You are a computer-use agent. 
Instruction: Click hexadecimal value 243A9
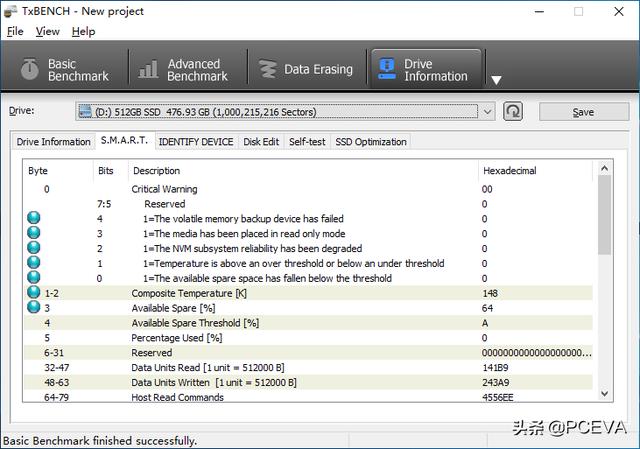click(x=495, y=382)
